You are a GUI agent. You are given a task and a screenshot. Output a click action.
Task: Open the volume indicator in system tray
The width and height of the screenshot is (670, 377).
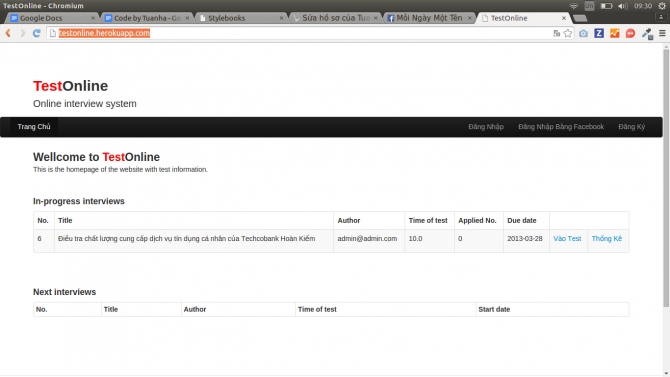(x=623, y=6)
